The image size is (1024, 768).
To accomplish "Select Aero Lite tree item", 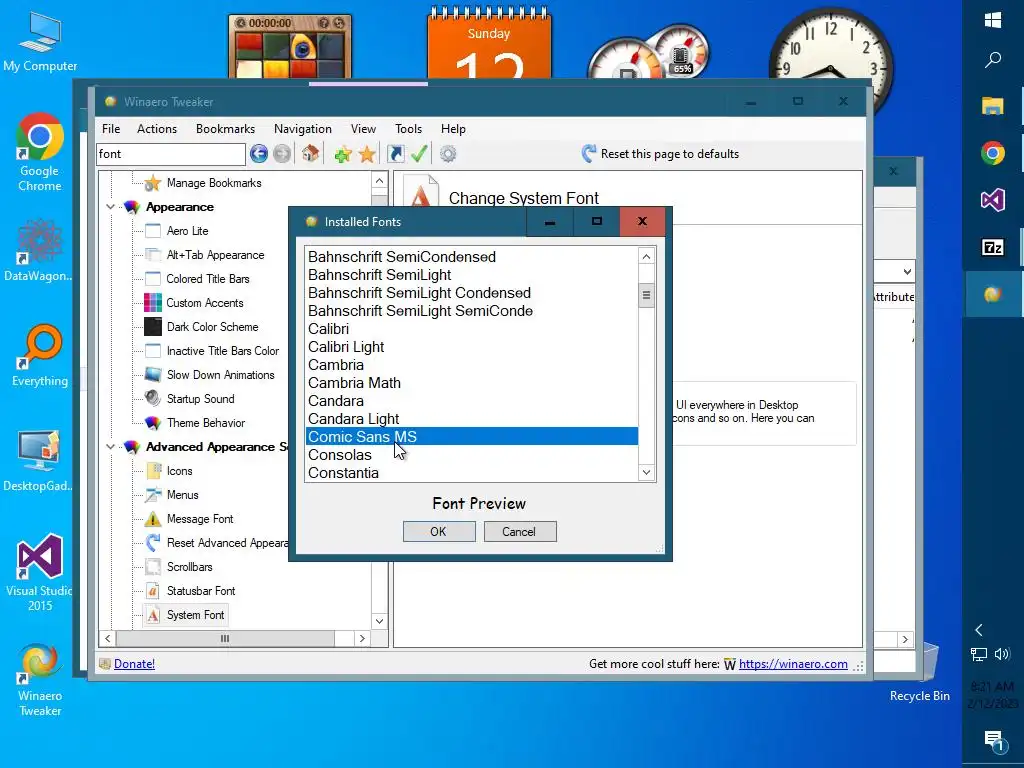I will (187, 231).
